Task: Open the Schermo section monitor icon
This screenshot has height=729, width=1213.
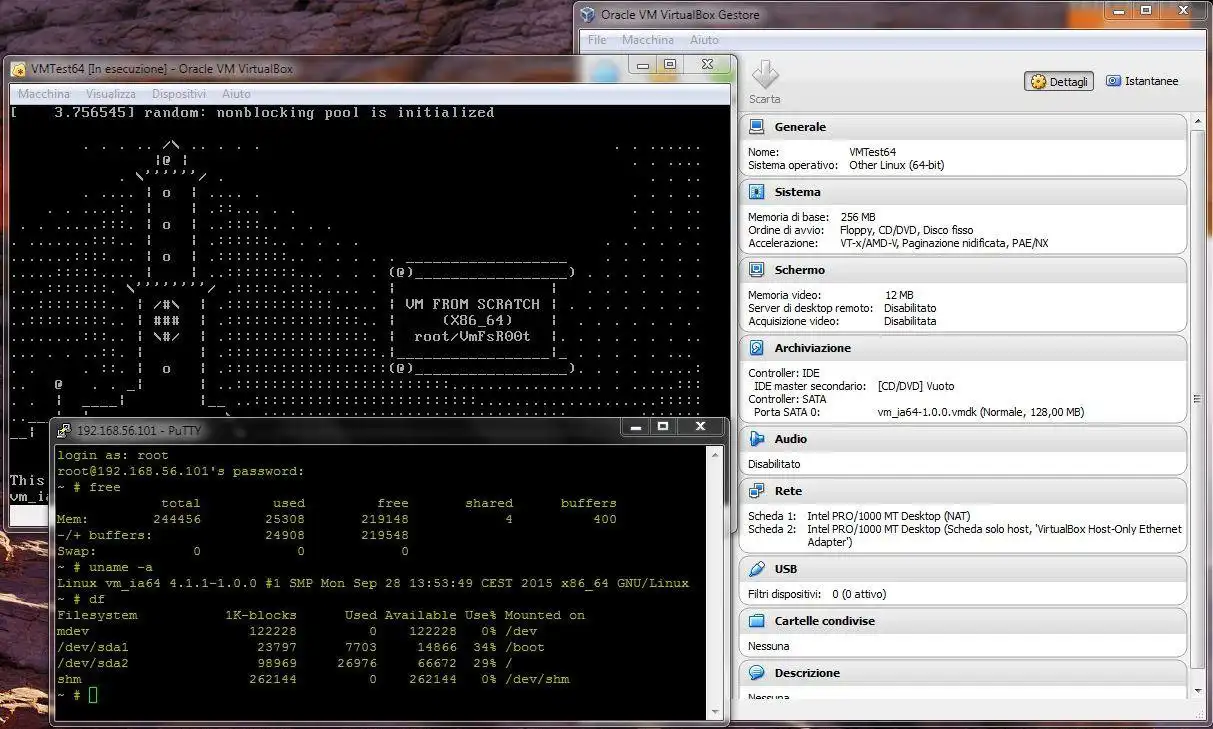Action: pyautogui.click(x=757, y=270)
